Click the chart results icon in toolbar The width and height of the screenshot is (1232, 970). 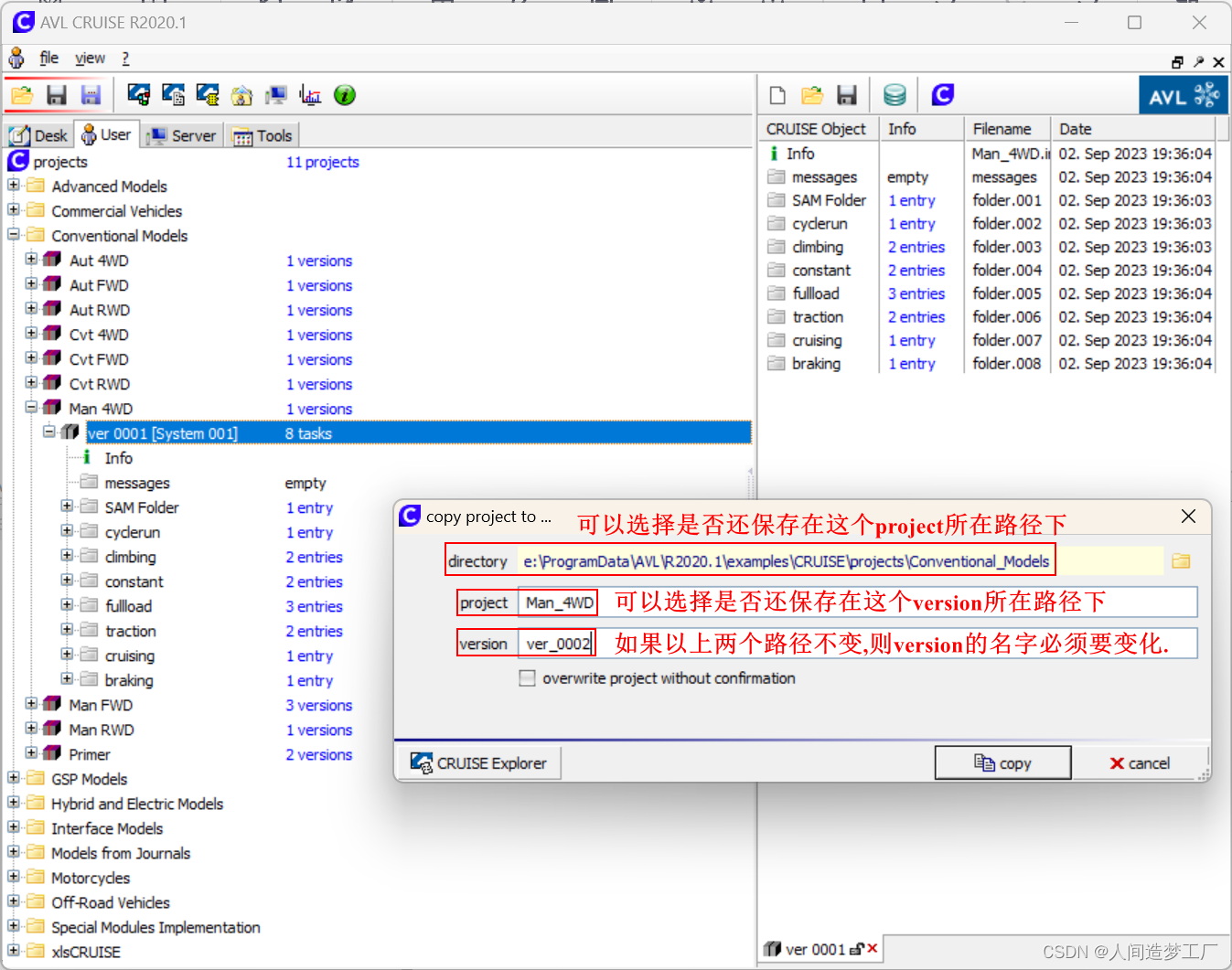pos(310,95)
